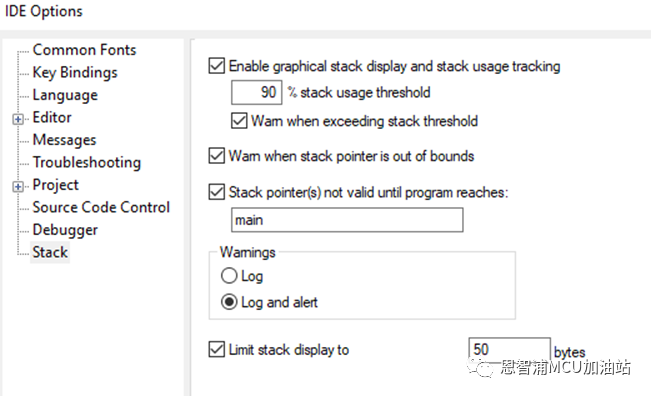
Task: Select the Language options category
Action: pos(65,95)
